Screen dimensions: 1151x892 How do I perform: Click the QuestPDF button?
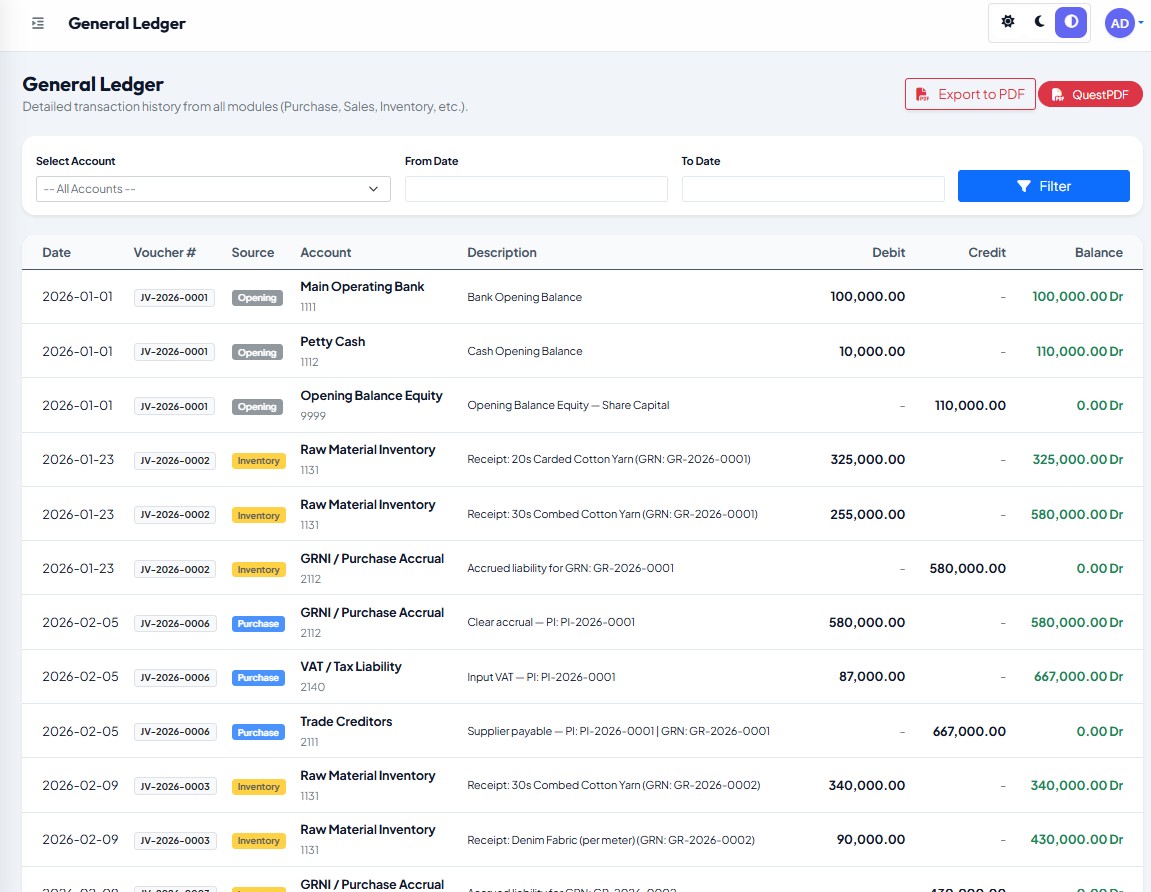coord(1090,94)
